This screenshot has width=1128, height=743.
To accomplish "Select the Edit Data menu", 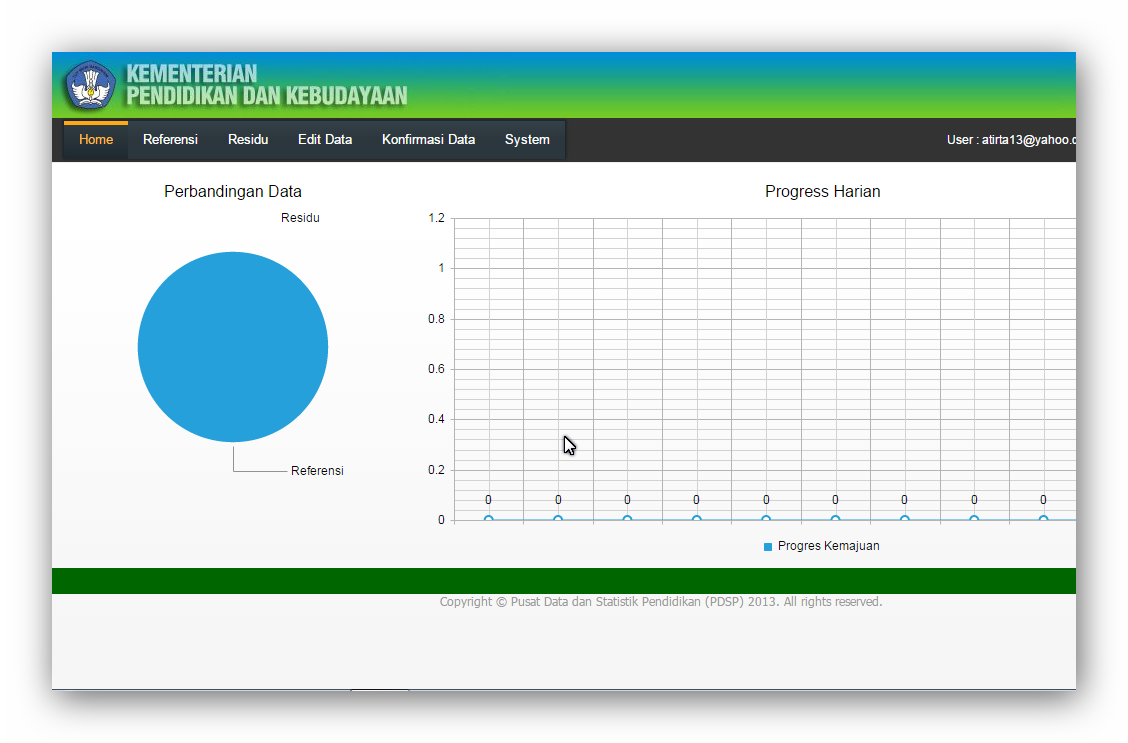I will [325, 140].
